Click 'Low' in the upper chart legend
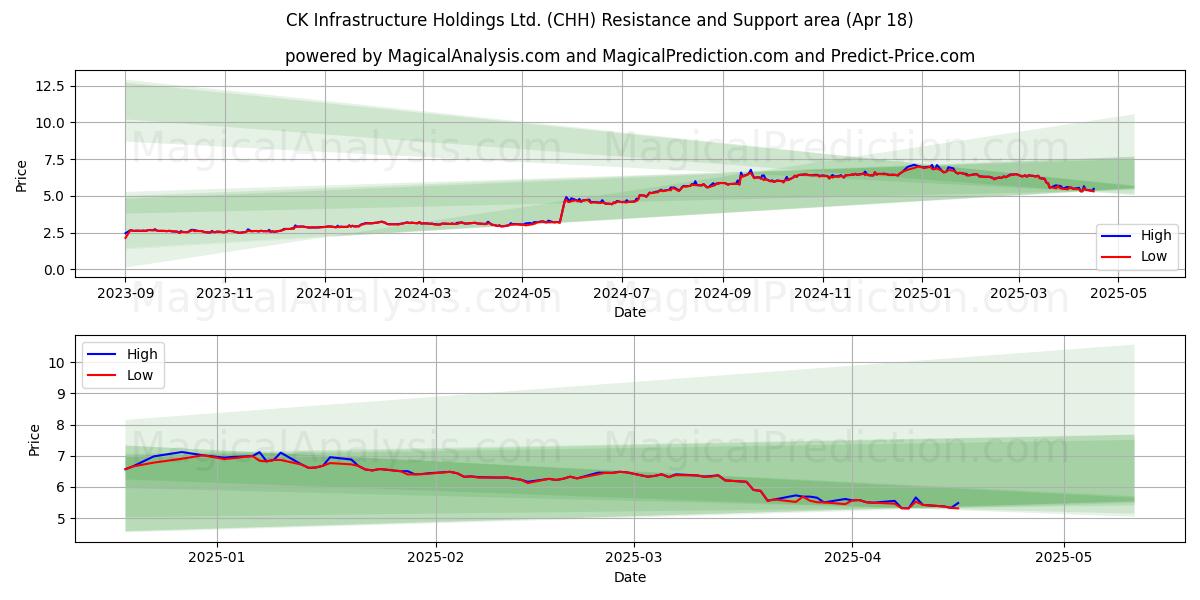1200x600 pixels. click(1155, 257)
